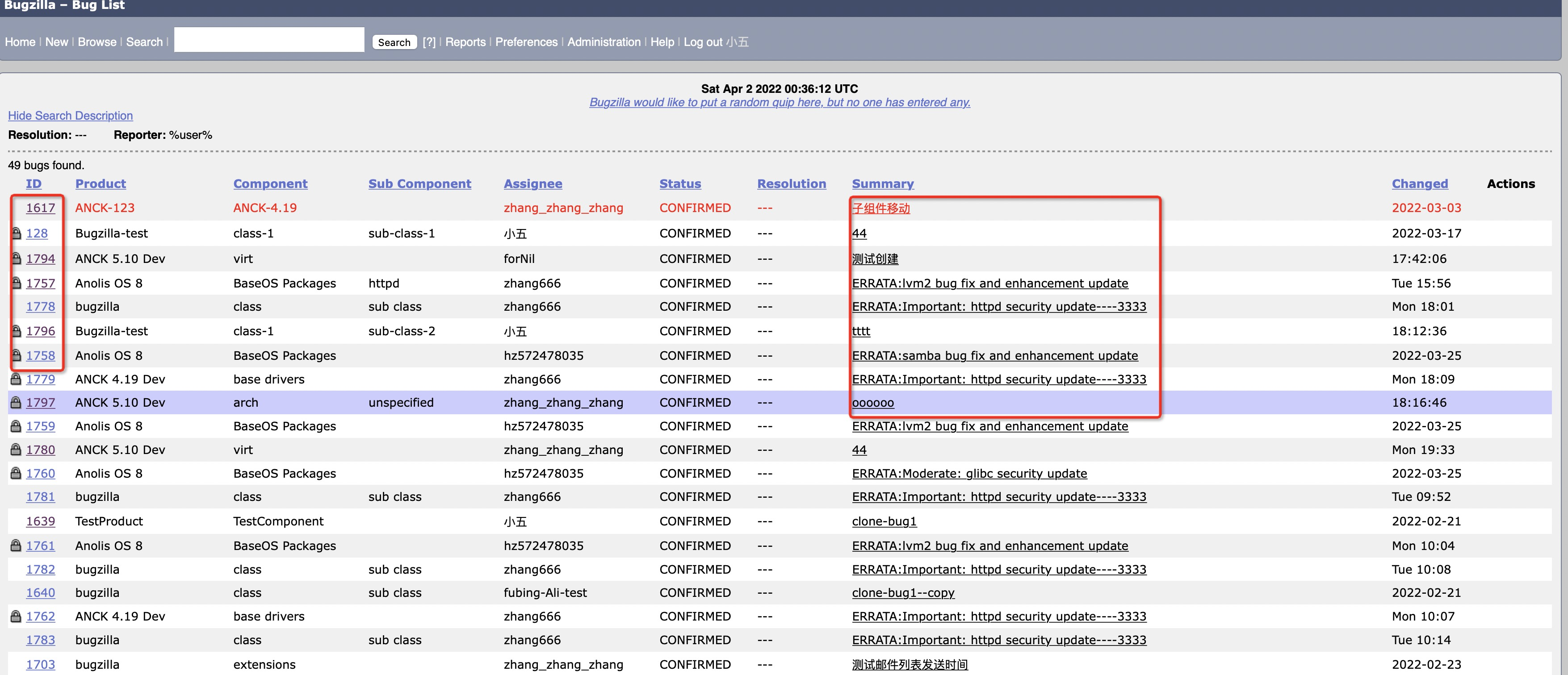Click TestProduct product cell

point(109,521)
